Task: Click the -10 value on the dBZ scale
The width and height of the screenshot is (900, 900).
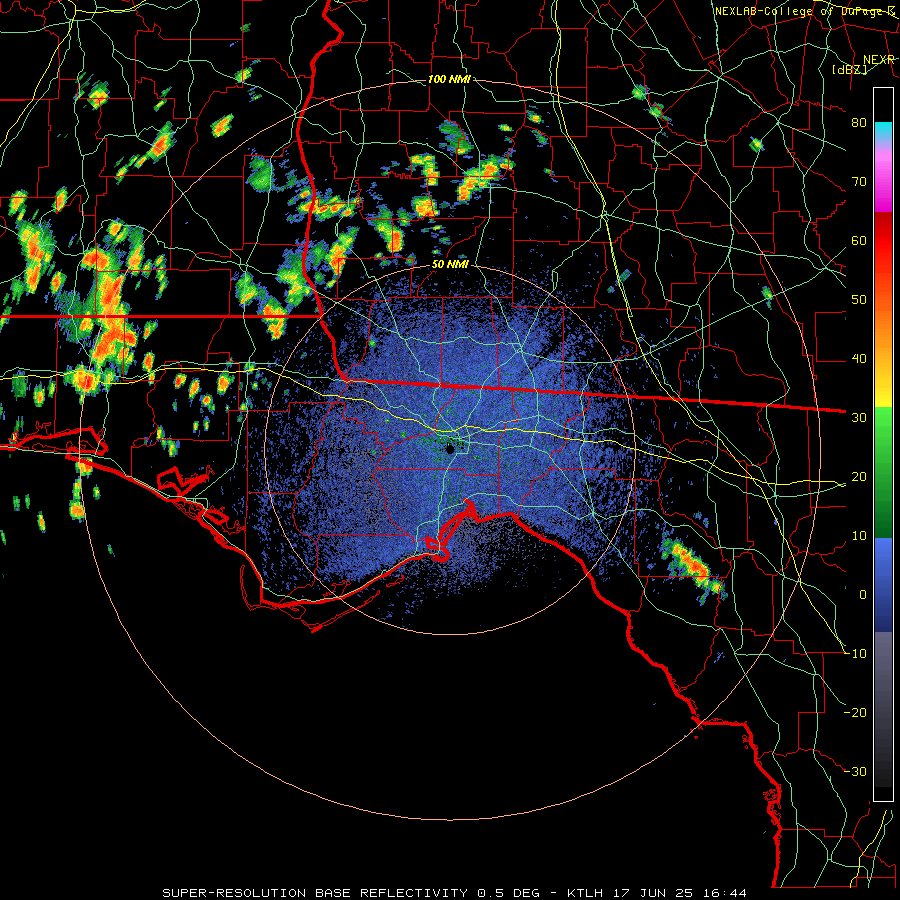Action: [x=856, y=653]
